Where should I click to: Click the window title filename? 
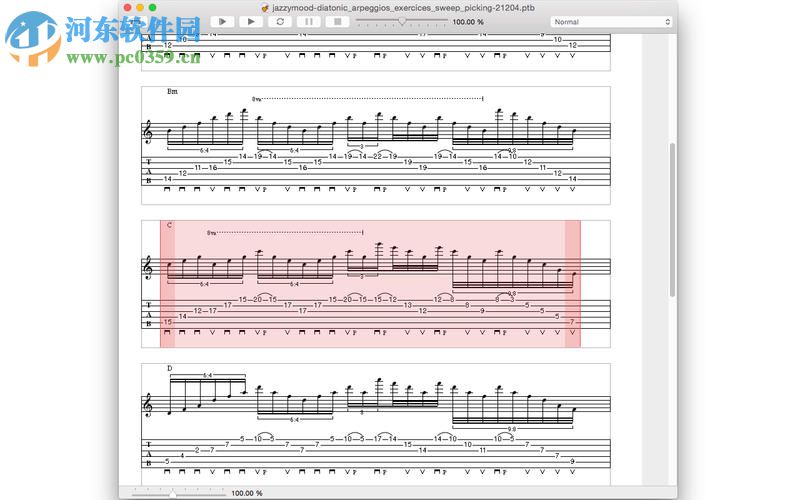point(404,8)
